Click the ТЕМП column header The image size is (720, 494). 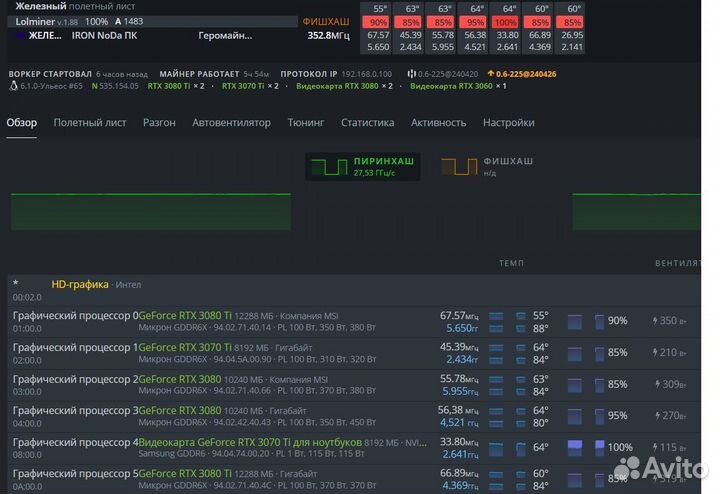(x=512, y=263)
